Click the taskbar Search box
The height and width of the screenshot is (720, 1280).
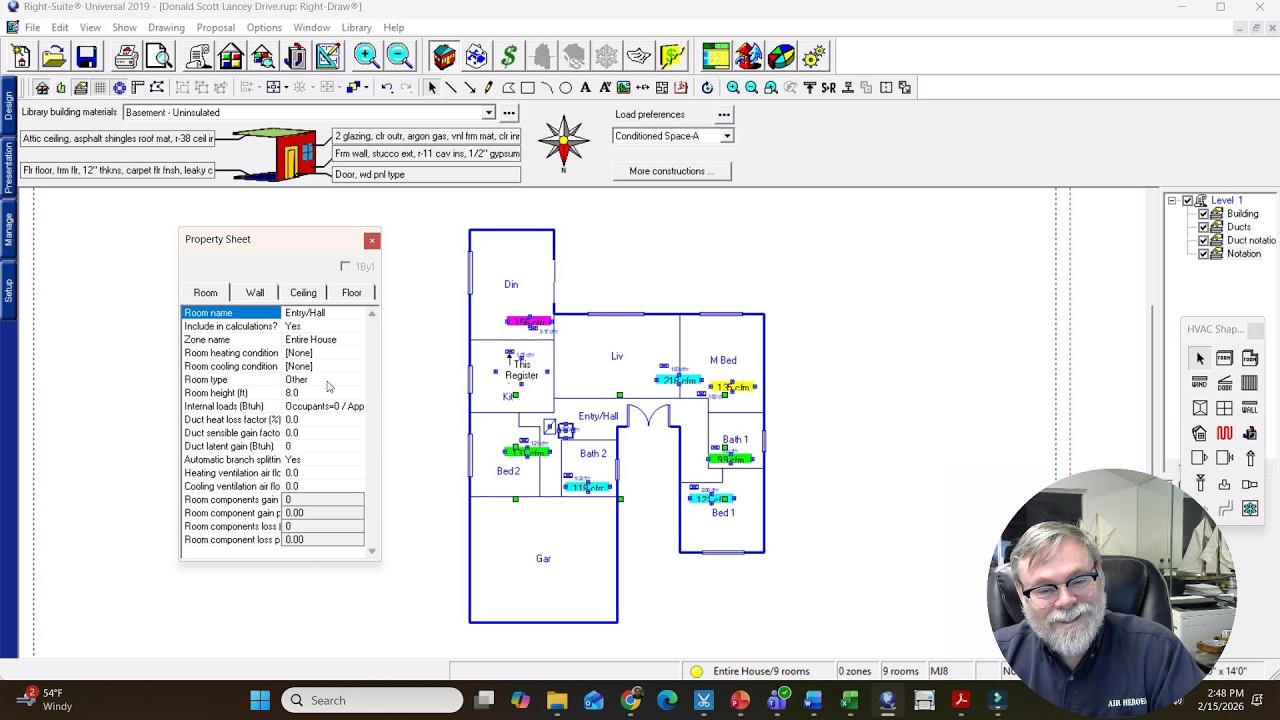(372, 700)
